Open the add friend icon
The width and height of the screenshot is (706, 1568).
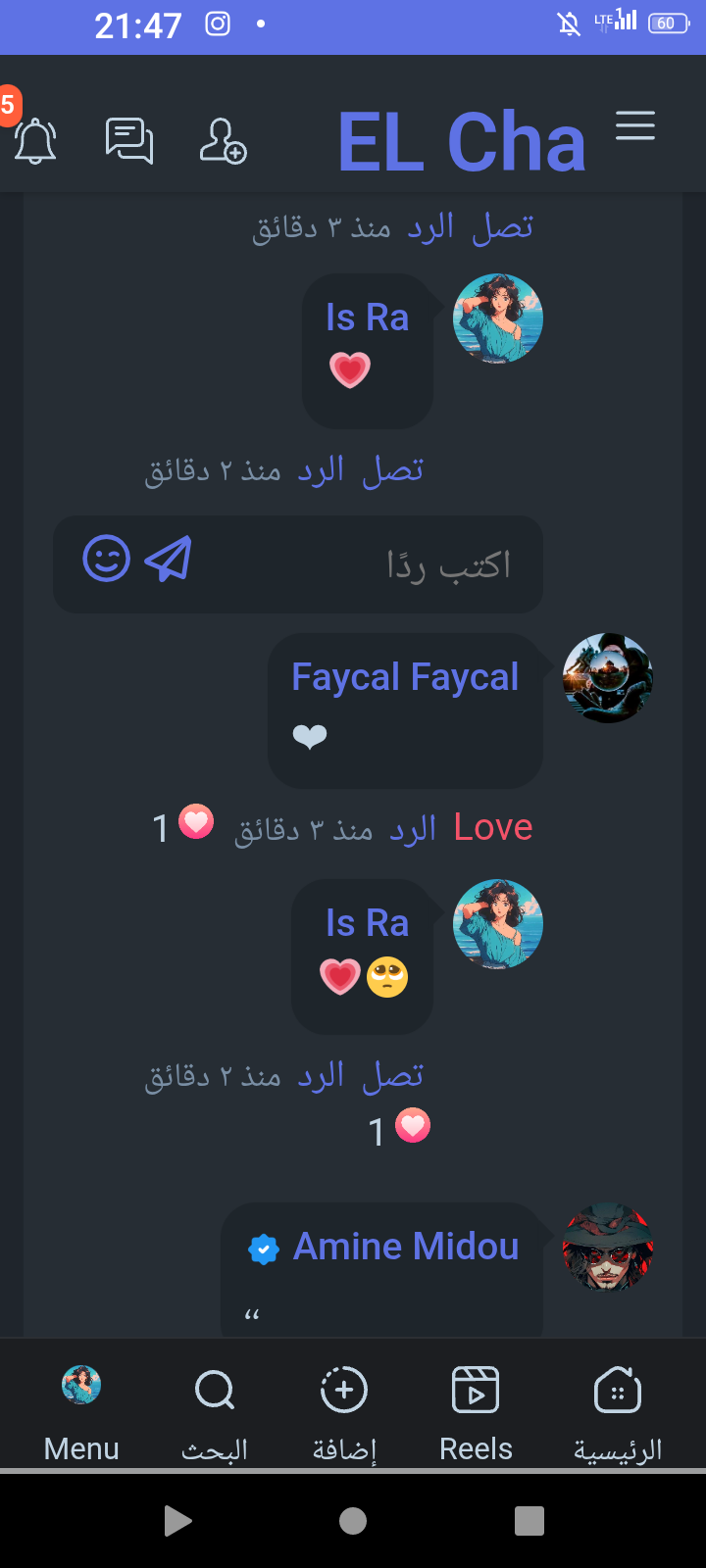(x=223, y=141)
